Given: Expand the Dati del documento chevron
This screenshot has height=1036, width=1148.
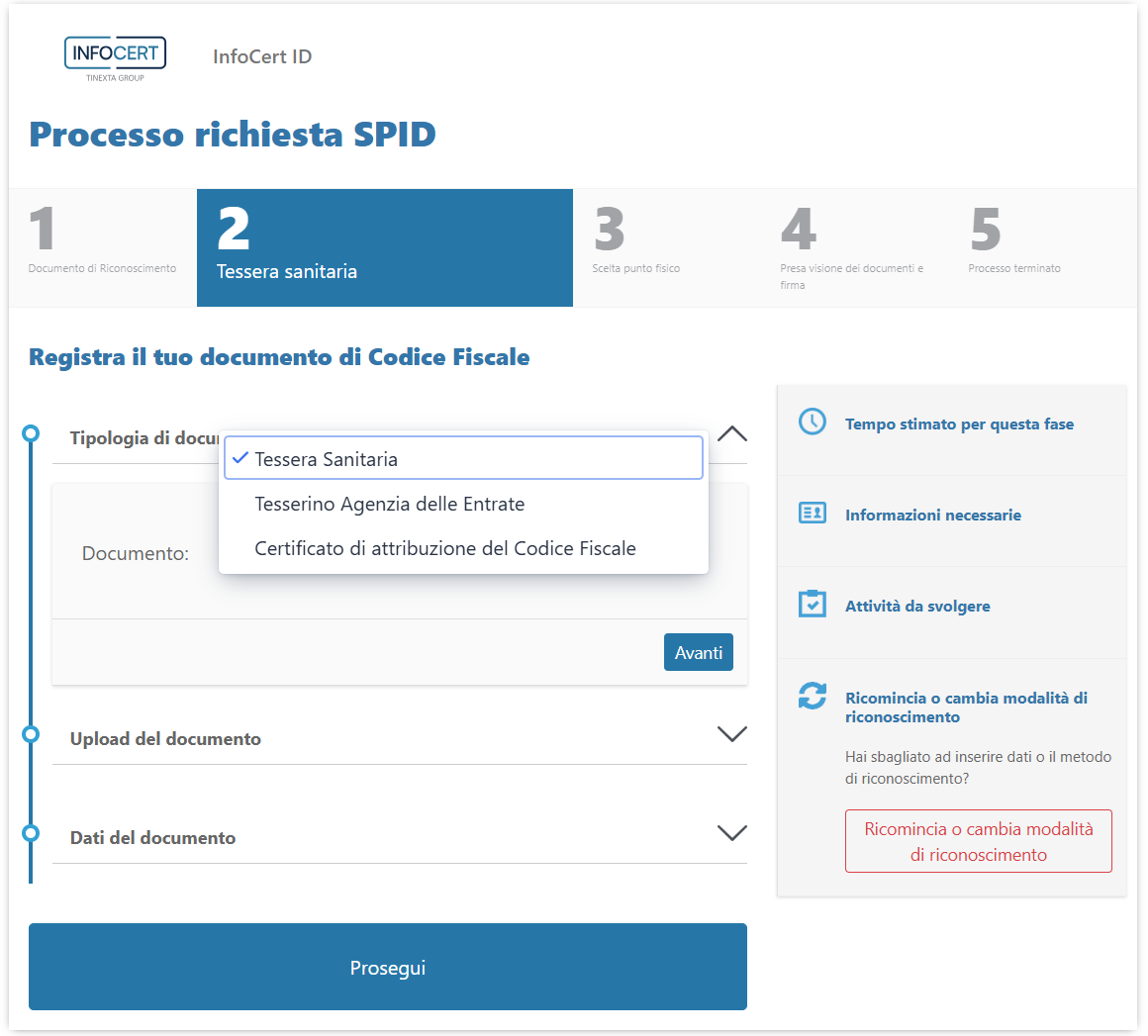Looking at the screenshot, I should pyautogui.click(x=731, y=833).
